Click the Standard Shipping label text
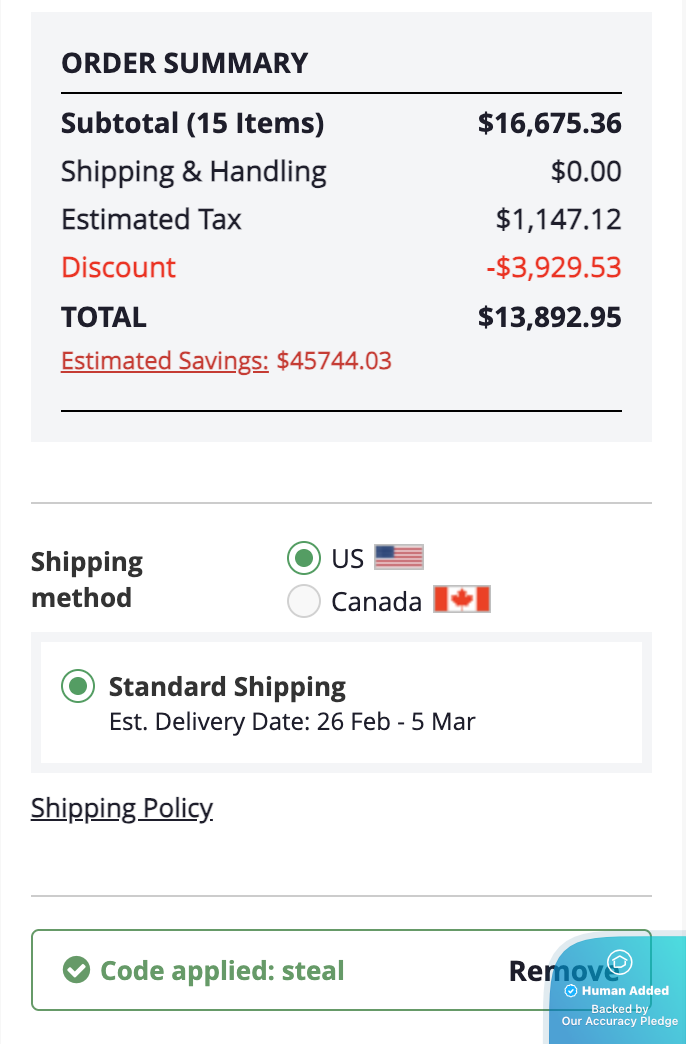 click(227, 687)
